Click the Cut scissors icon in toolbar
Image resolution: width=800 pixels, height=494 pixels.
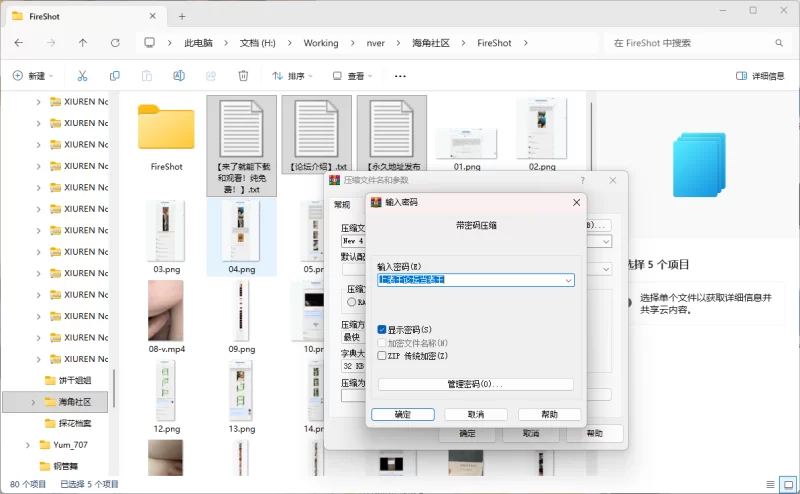click(83, 76)
